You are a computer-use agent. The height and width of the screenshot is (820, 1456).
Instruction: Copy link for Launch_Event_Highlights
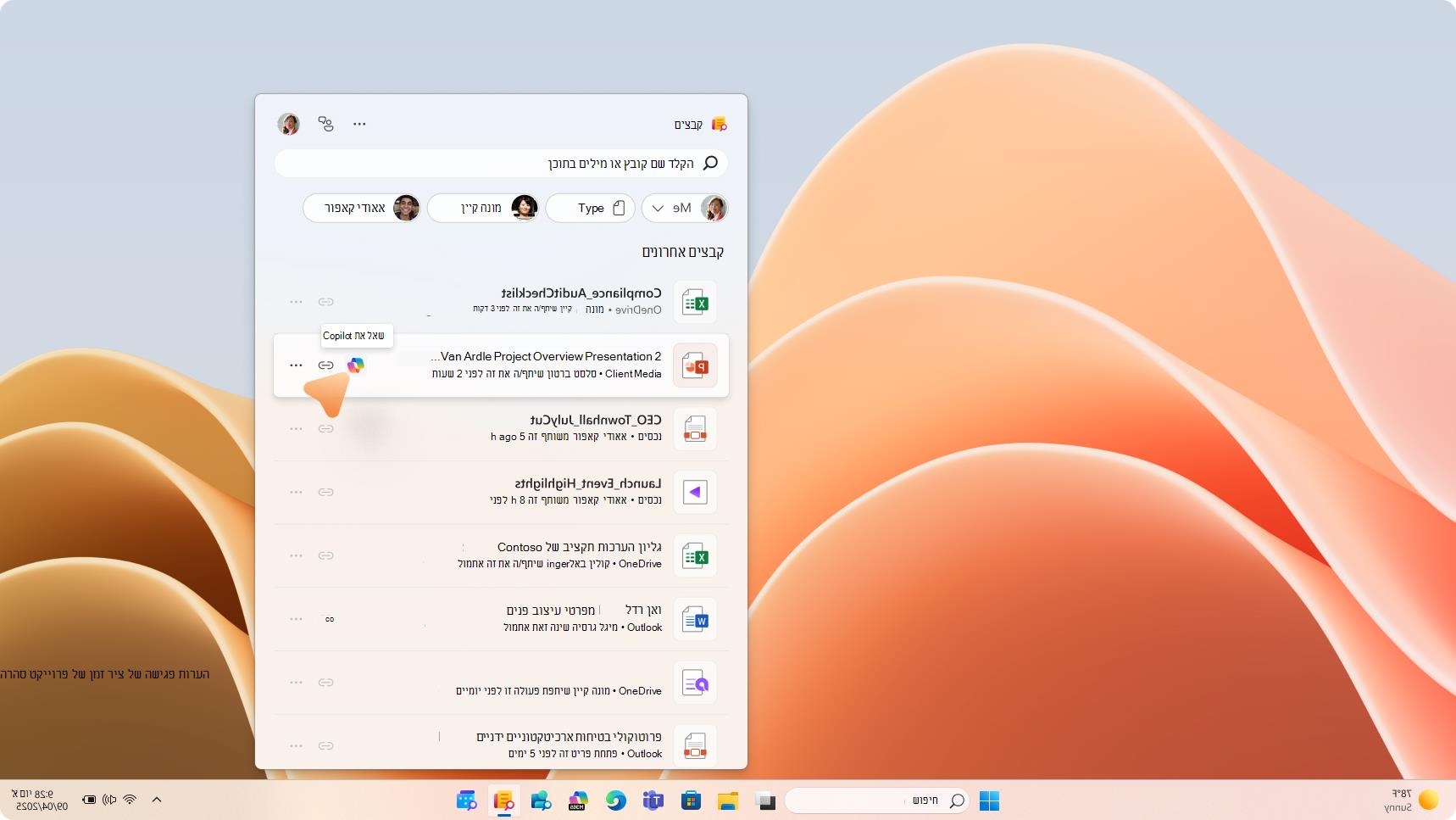pos(325,492)
